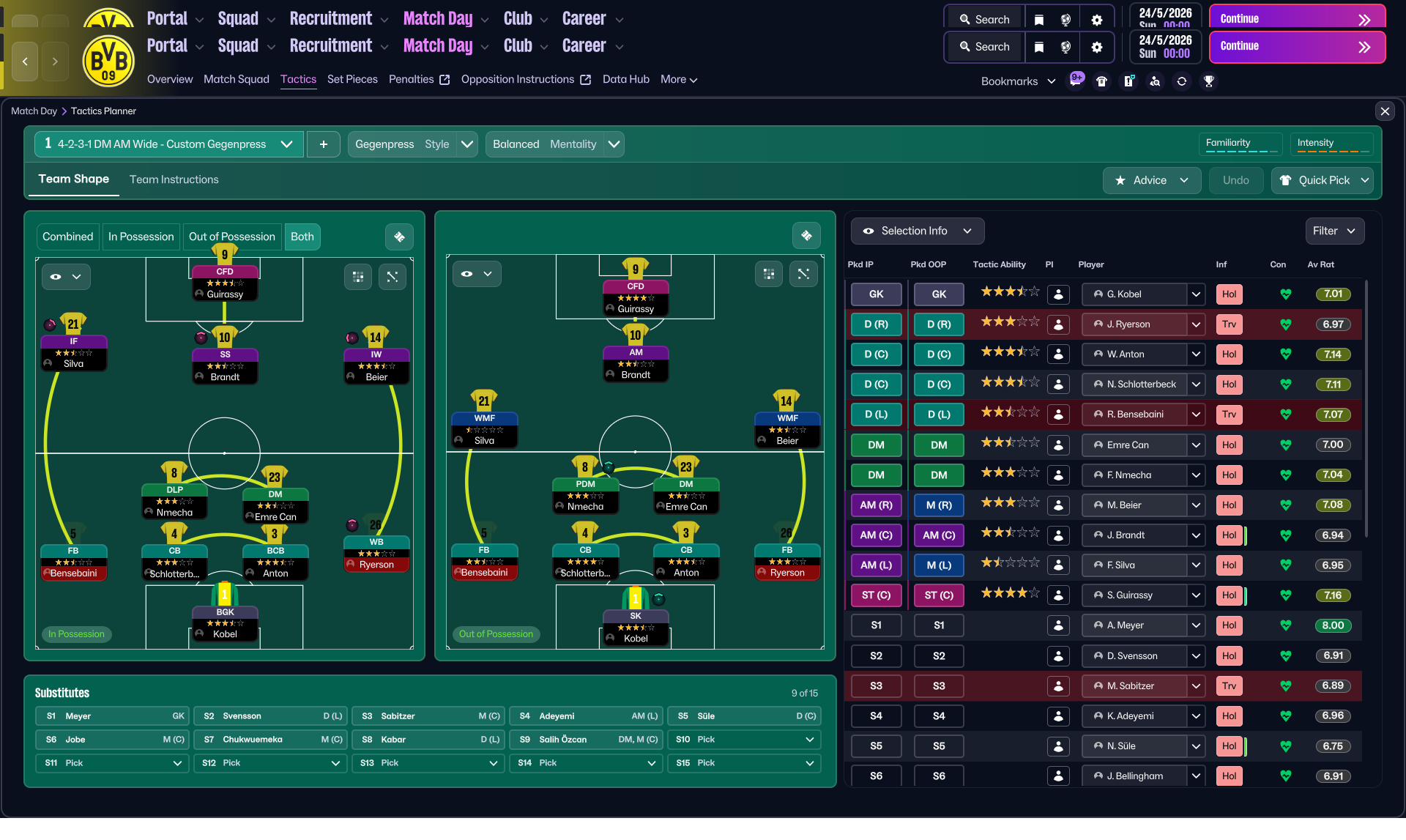Expand the Bookmarks dropdown
Screen dimensions: 1406x840
pos(1019,81)
